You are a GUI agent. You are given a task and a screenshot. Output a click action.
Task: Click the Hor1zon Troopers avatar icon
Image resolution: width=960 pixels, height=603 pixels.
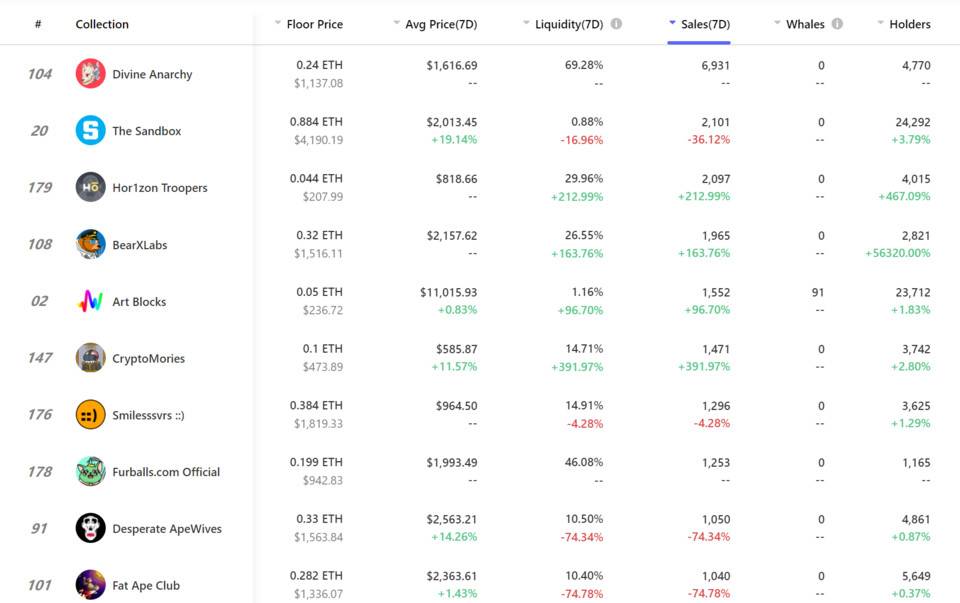91,187
